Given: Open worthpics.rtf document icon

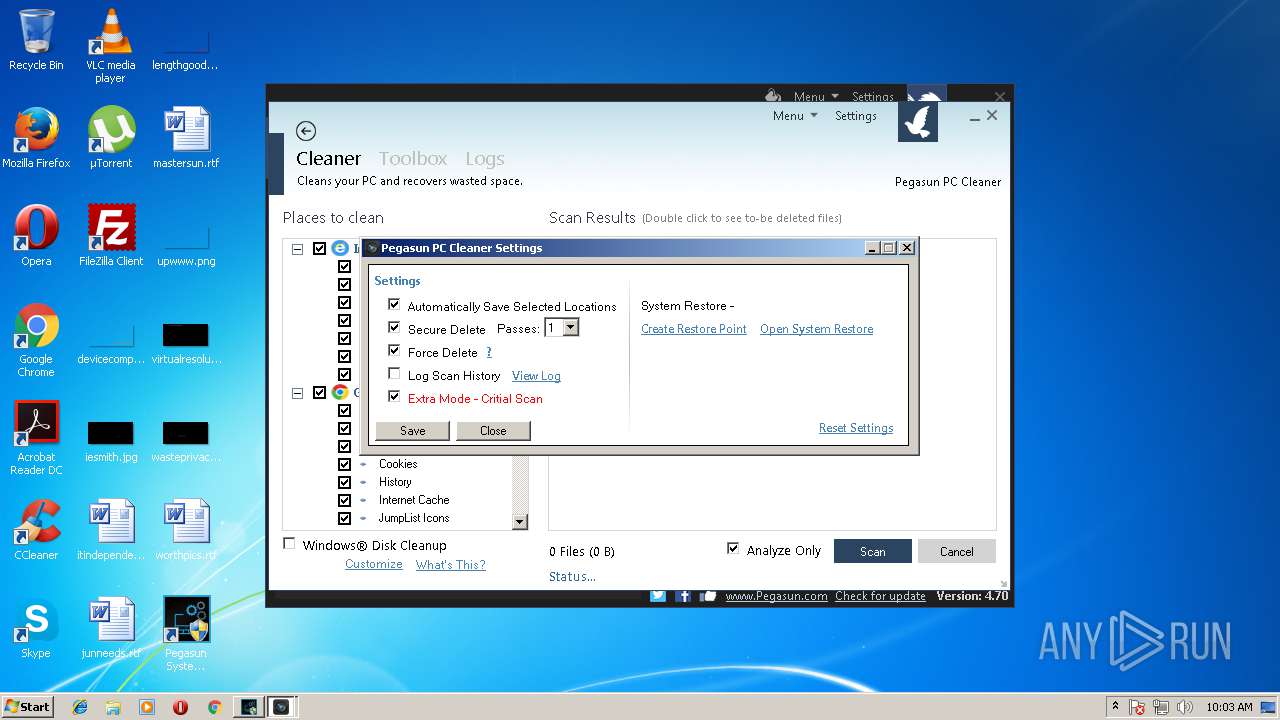Looking at the screenshot, I should pyautogui.click(x=186, y=530).
